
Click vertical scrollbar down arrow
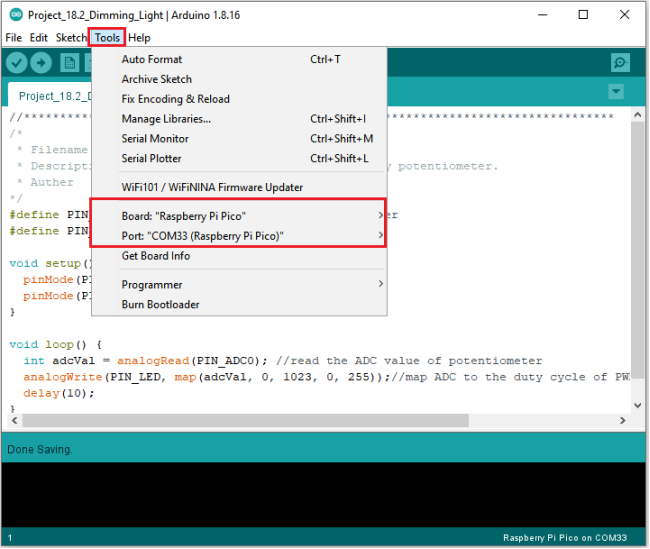(x=638, y=405)
